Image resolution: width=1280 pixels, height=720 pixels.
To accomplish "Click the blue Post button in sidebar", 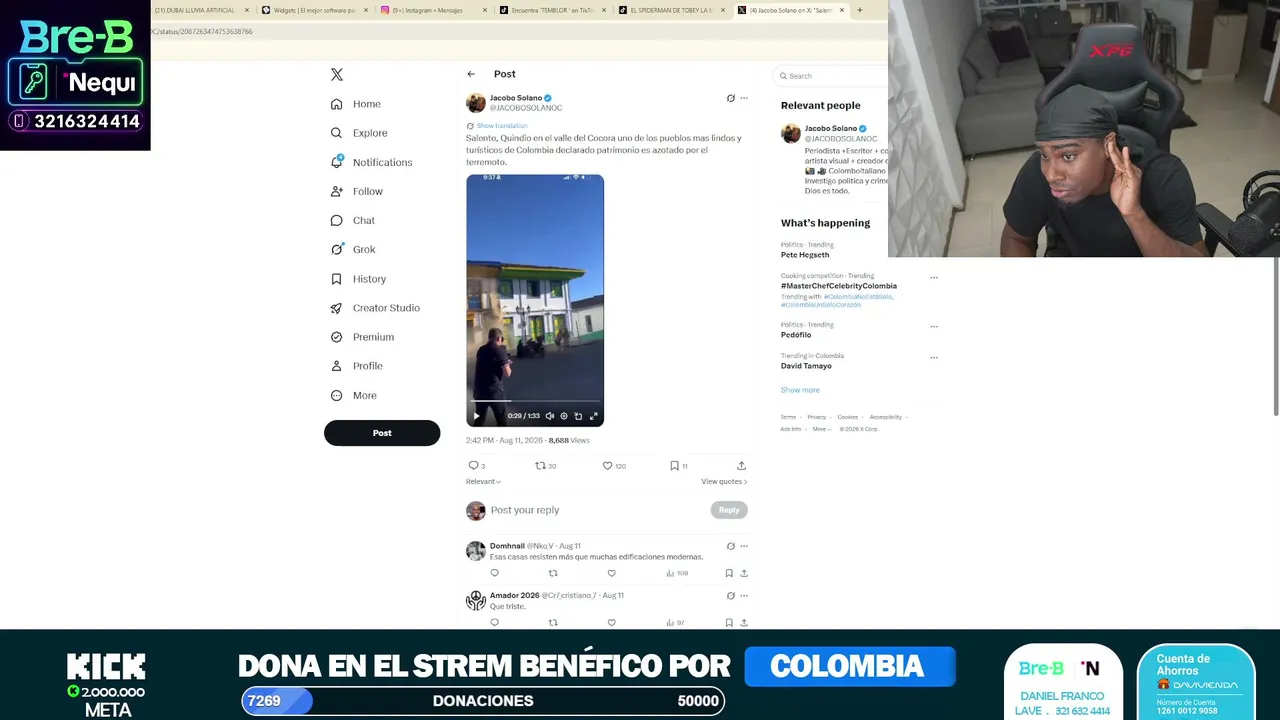I will point(382,433).
